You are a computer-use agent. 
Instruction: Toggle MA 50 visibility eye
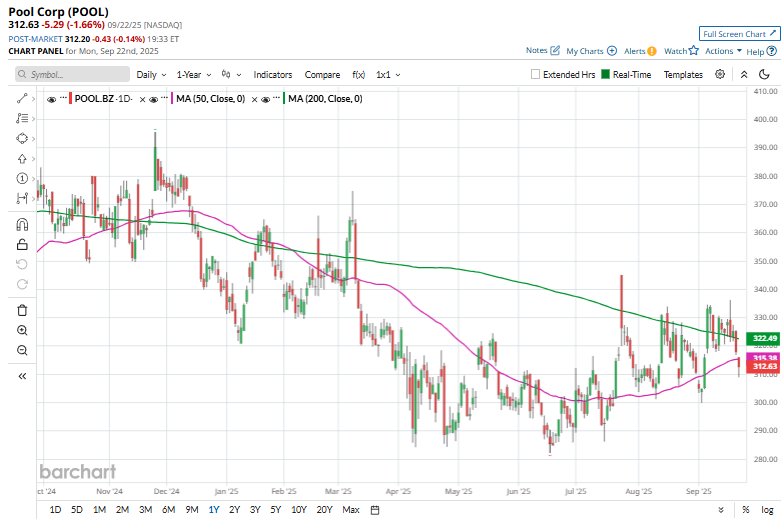tap(153, 99)
